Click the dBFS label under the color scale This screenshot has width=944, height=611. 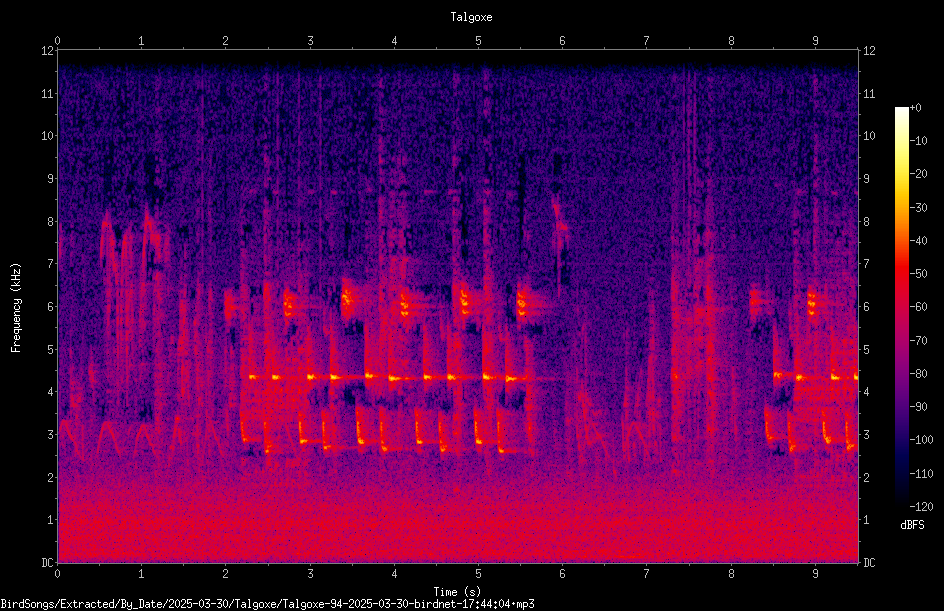click(912, 525)
